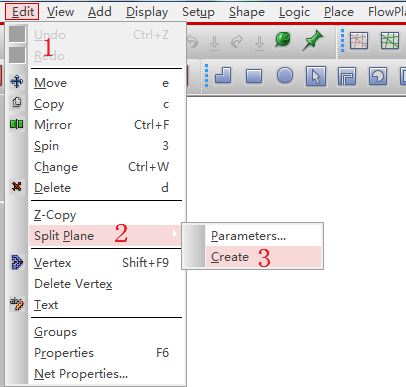The width and height of the screenshot is (406, 387).
Task: Click the Copy icon in menu
Action: tap(17, 102)
